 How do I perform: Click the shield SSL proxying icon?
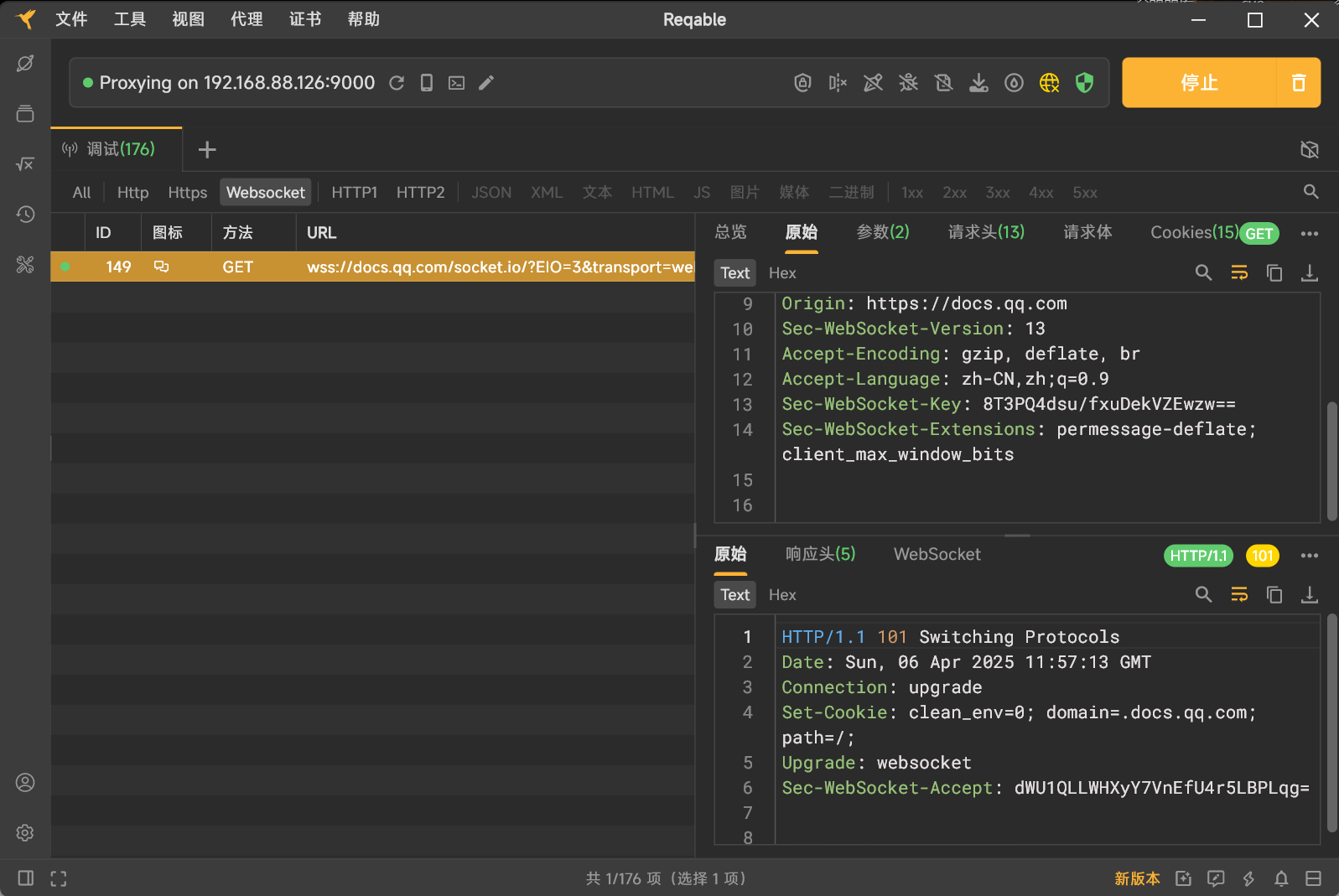(1084, 82)
